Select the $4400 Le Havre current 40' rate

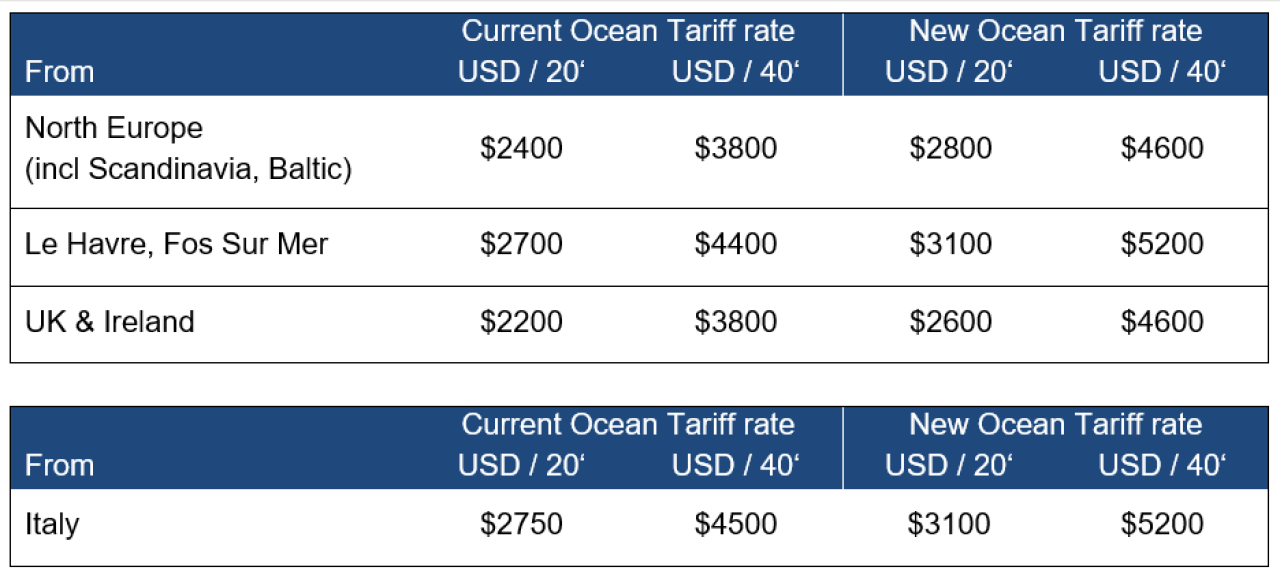pos(735,244)
